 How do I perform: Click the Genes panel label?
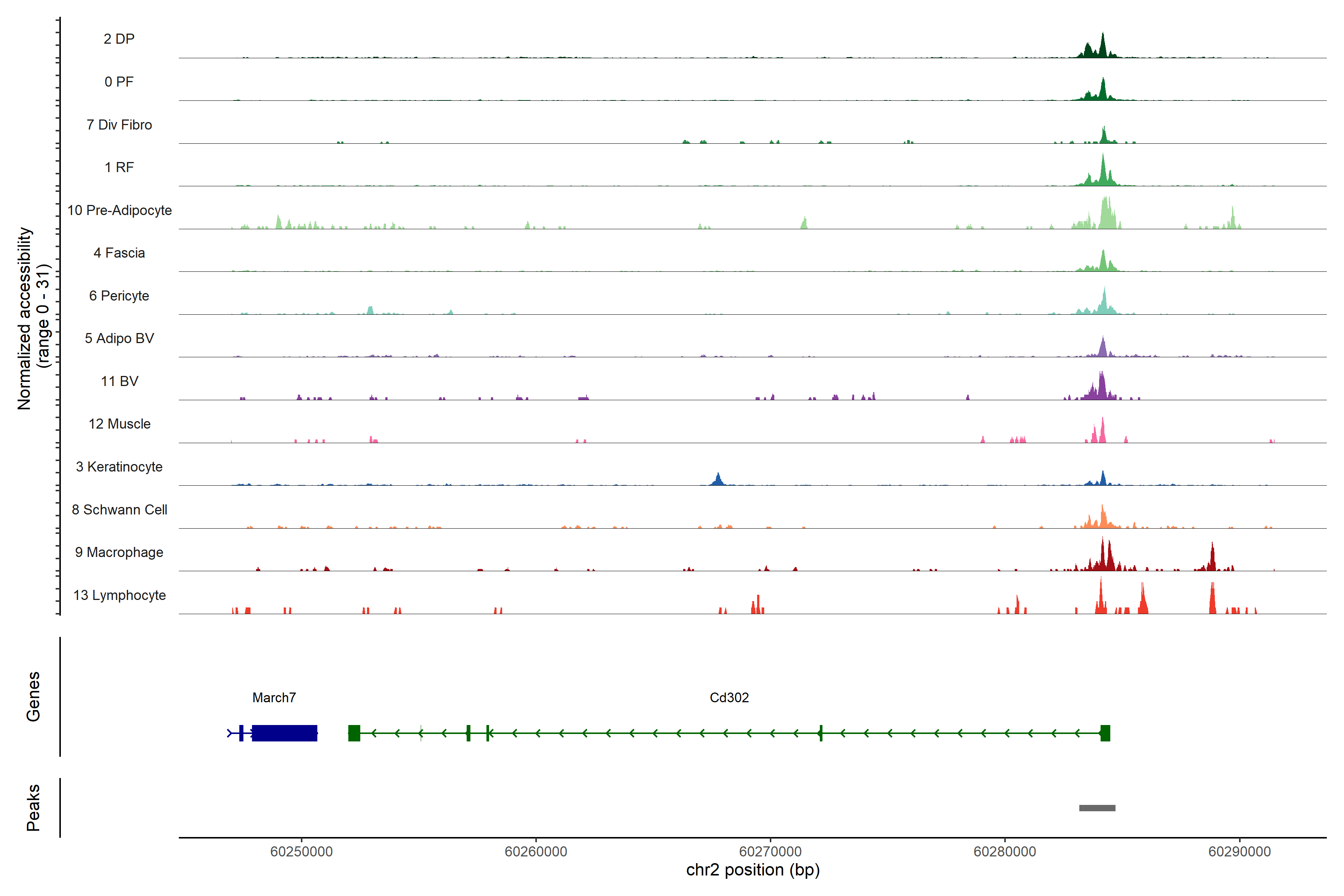[x=33, y=697]
